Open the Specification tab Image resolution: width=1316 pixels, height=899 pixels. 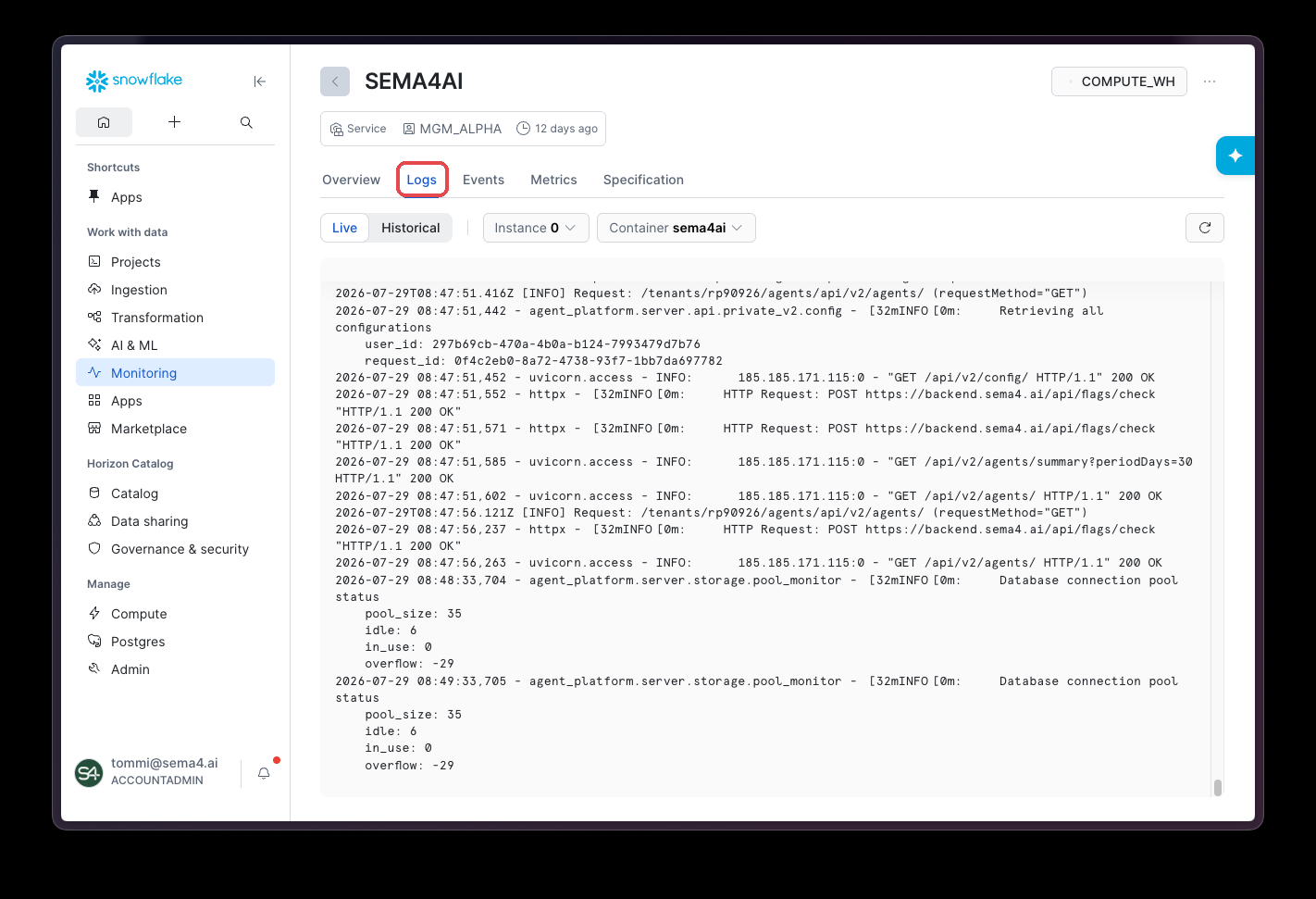pyautogui.click(x=643, y=180)
